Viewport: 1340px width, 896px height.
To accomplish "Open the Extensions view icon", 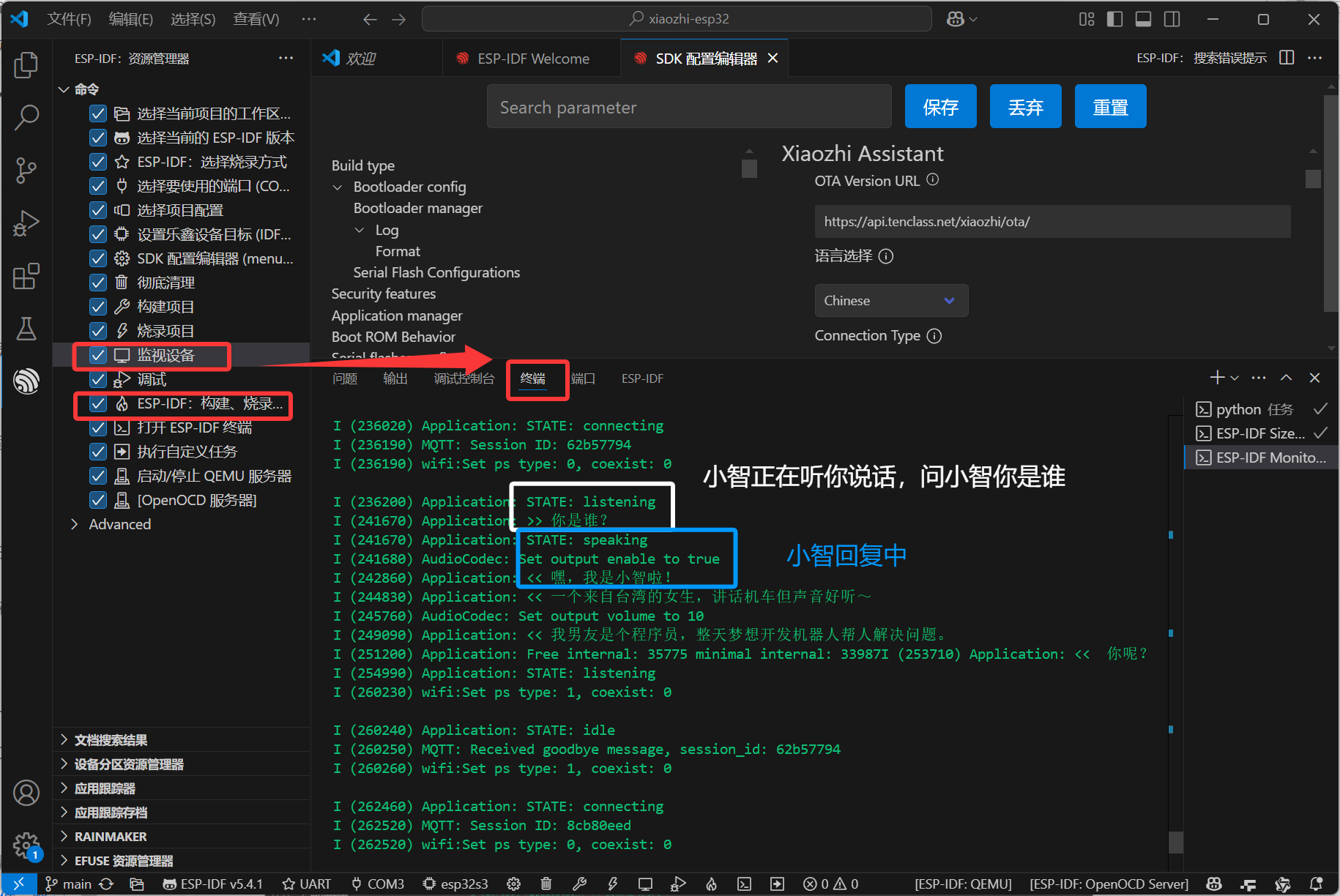I will (26, 277).
